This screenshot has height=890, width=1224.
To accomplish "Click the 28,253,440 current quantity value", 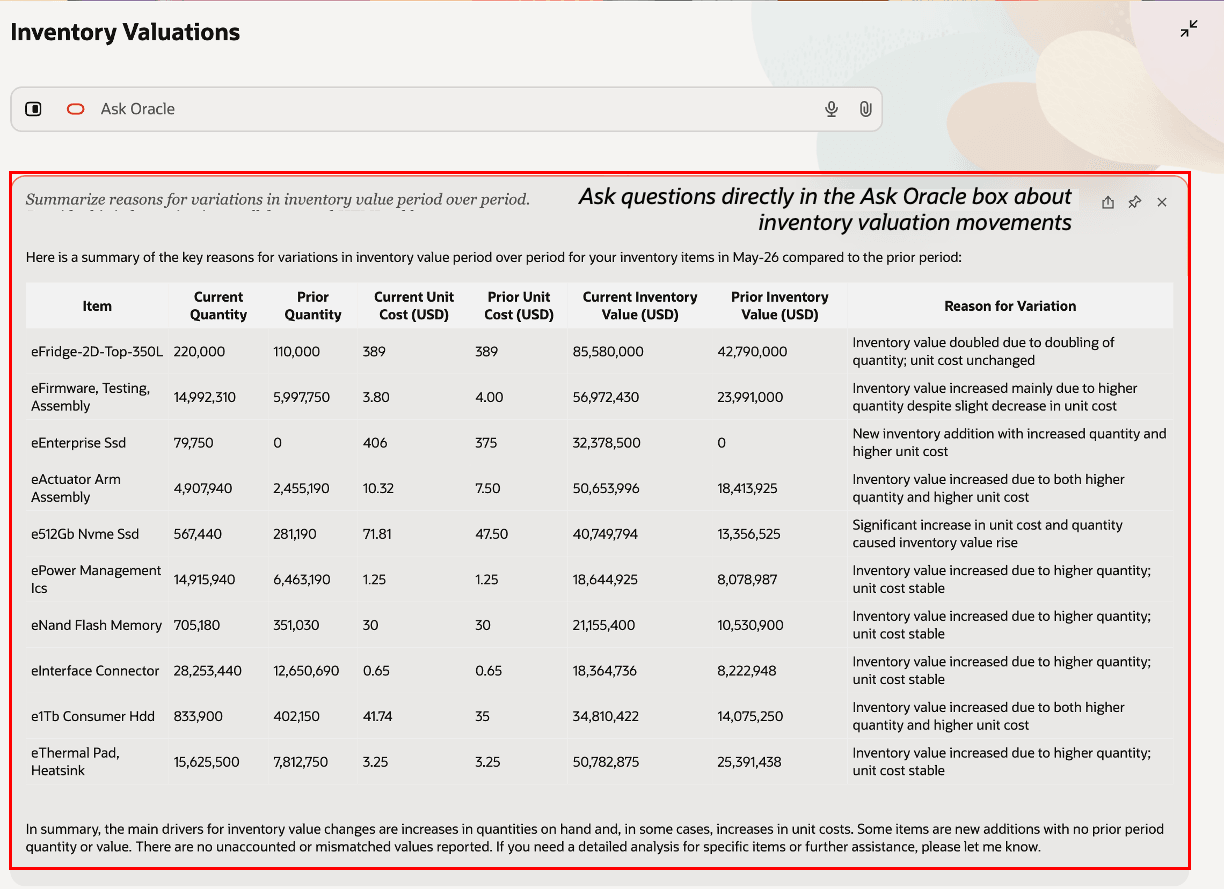I will 208,671.
